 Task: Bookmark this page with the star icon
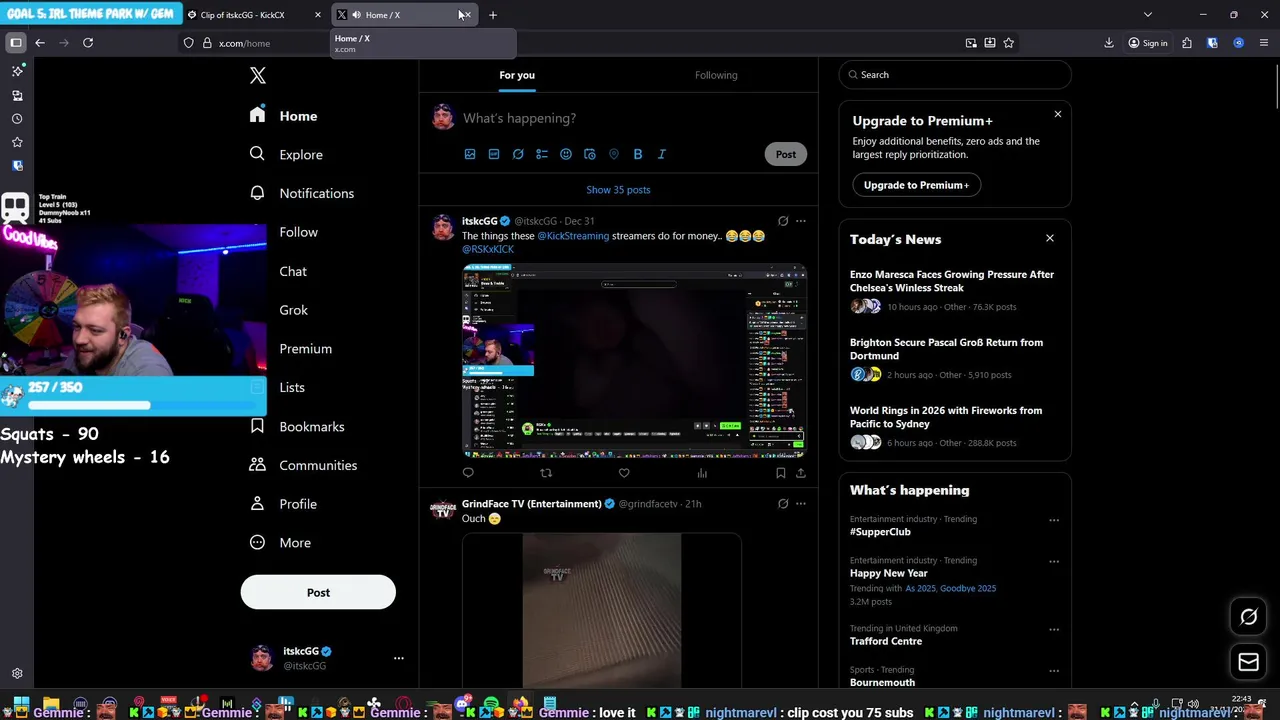pyautogui.click(x=1009, y=43)
